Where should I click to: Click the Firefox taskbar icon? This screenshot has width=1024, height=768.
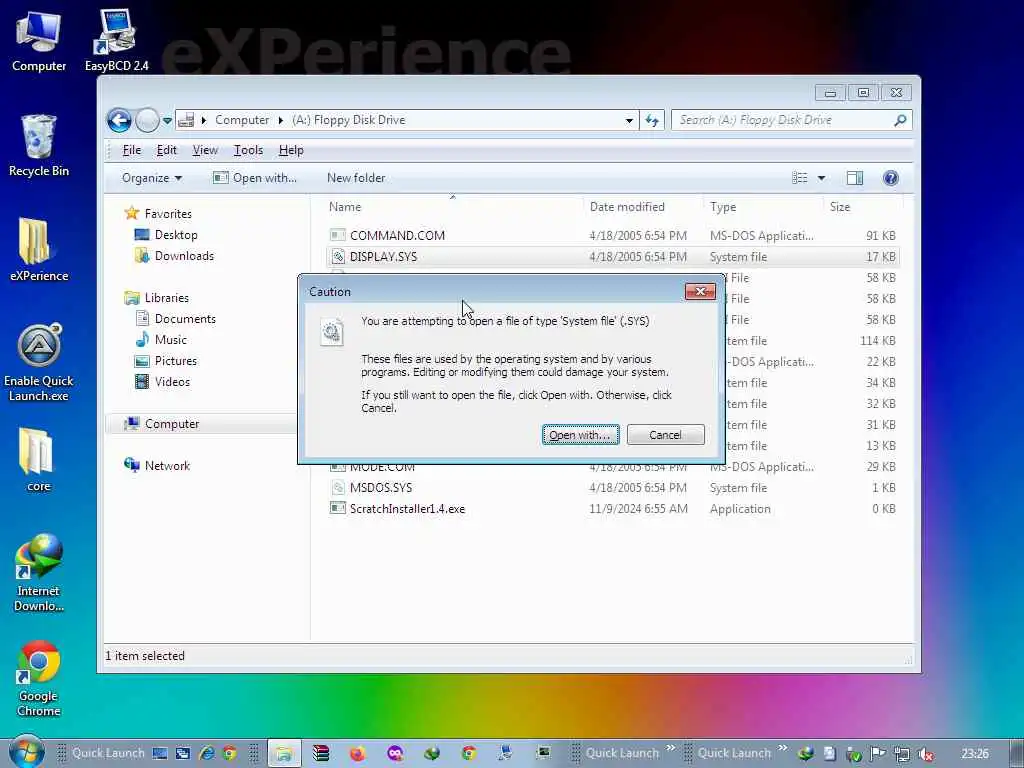click(357, 753)
